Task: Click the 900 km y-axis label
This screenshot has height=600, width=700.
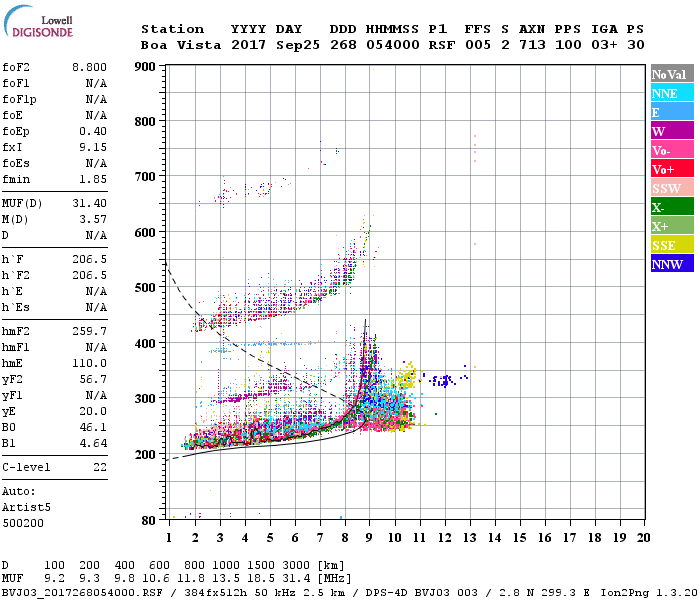Action: [145, 67]
